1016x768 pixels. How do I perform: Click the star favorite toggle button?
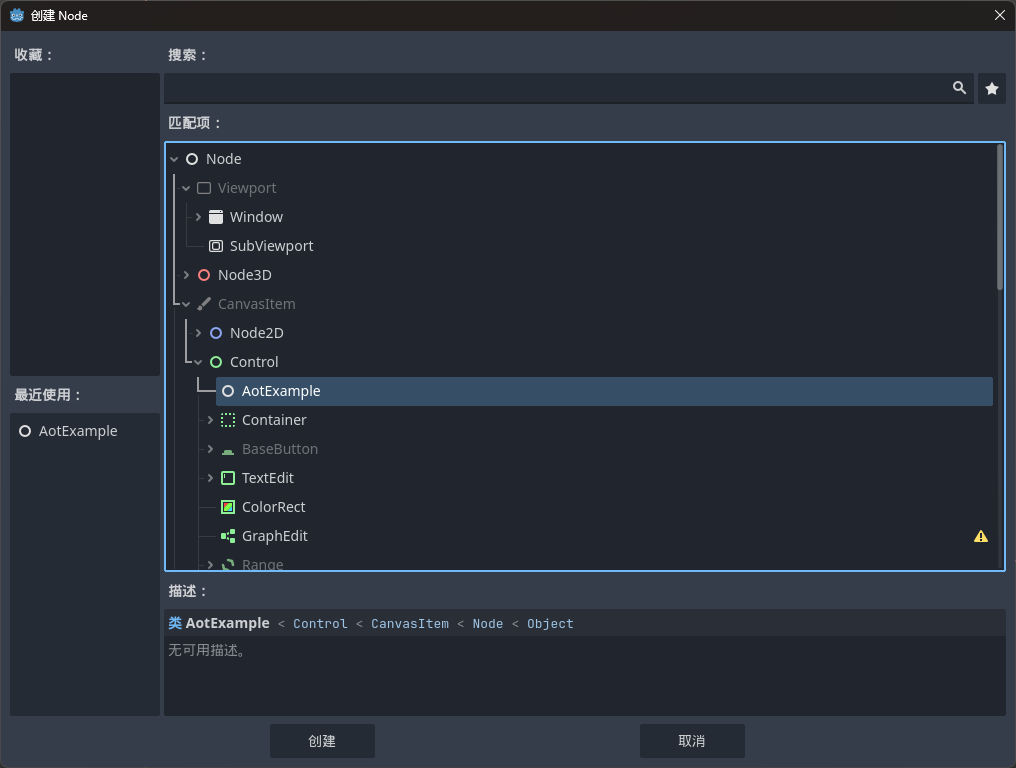[x=991, y=89]
